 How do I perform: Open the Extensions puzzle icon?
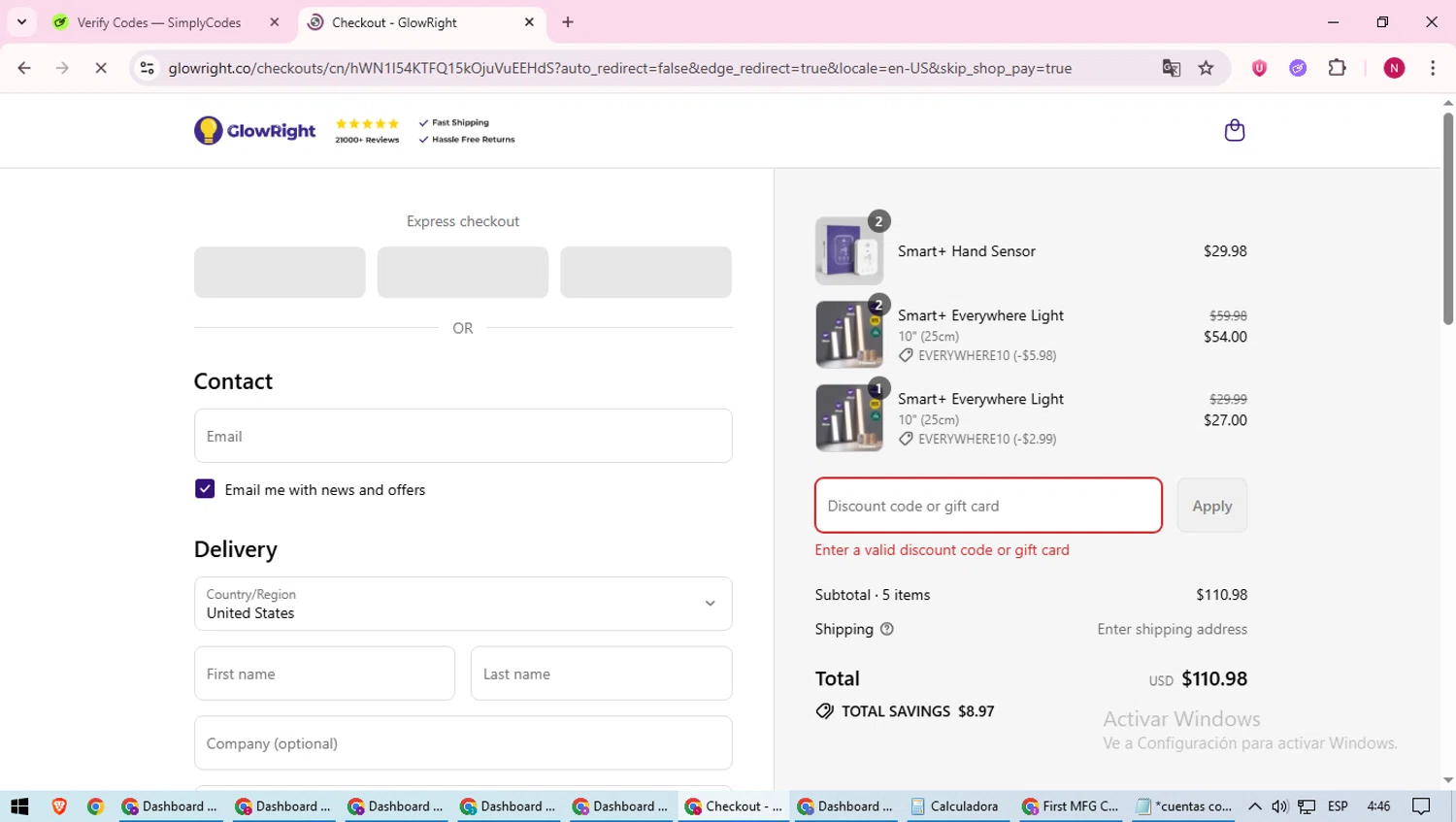(1337, 68)
